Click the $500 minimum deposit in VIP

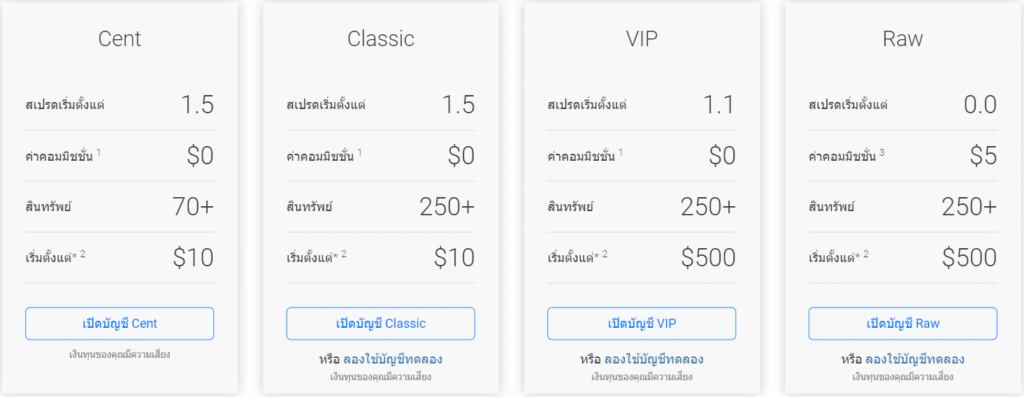point(708,258)
